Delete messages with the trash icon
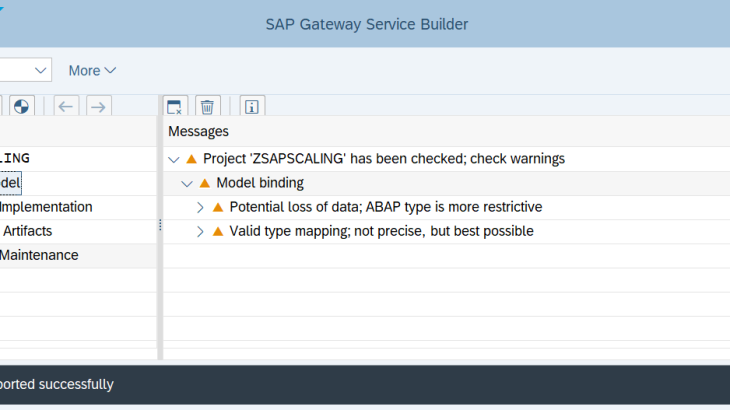The width and height of the screenshot is (730, 410). point(208,107)
